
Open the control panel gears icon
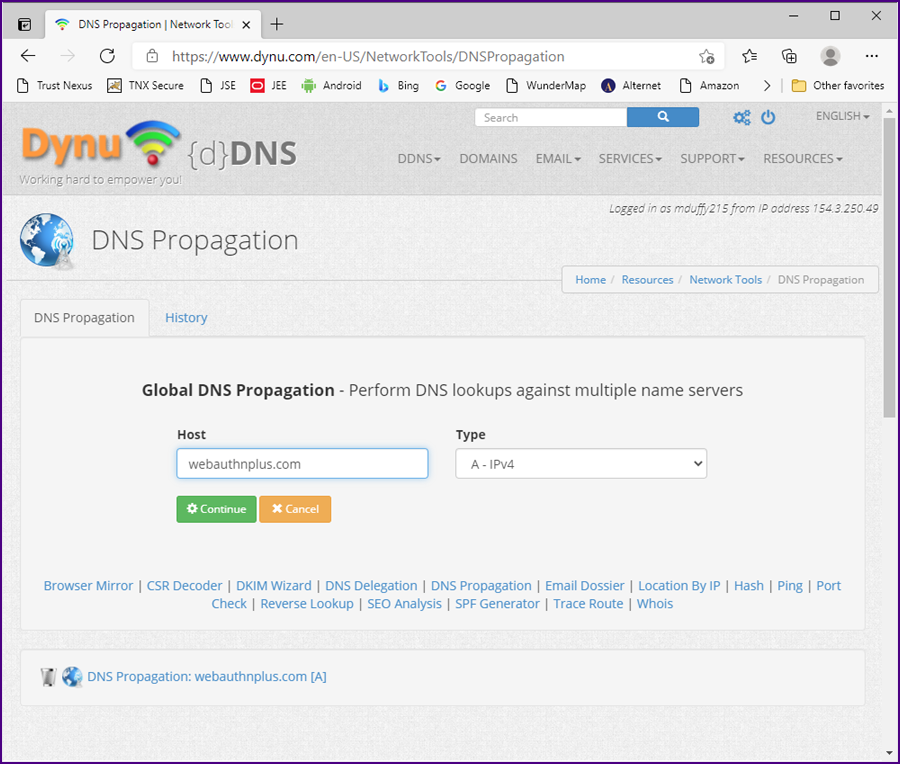pyautogui.click(x=741, y=117)
